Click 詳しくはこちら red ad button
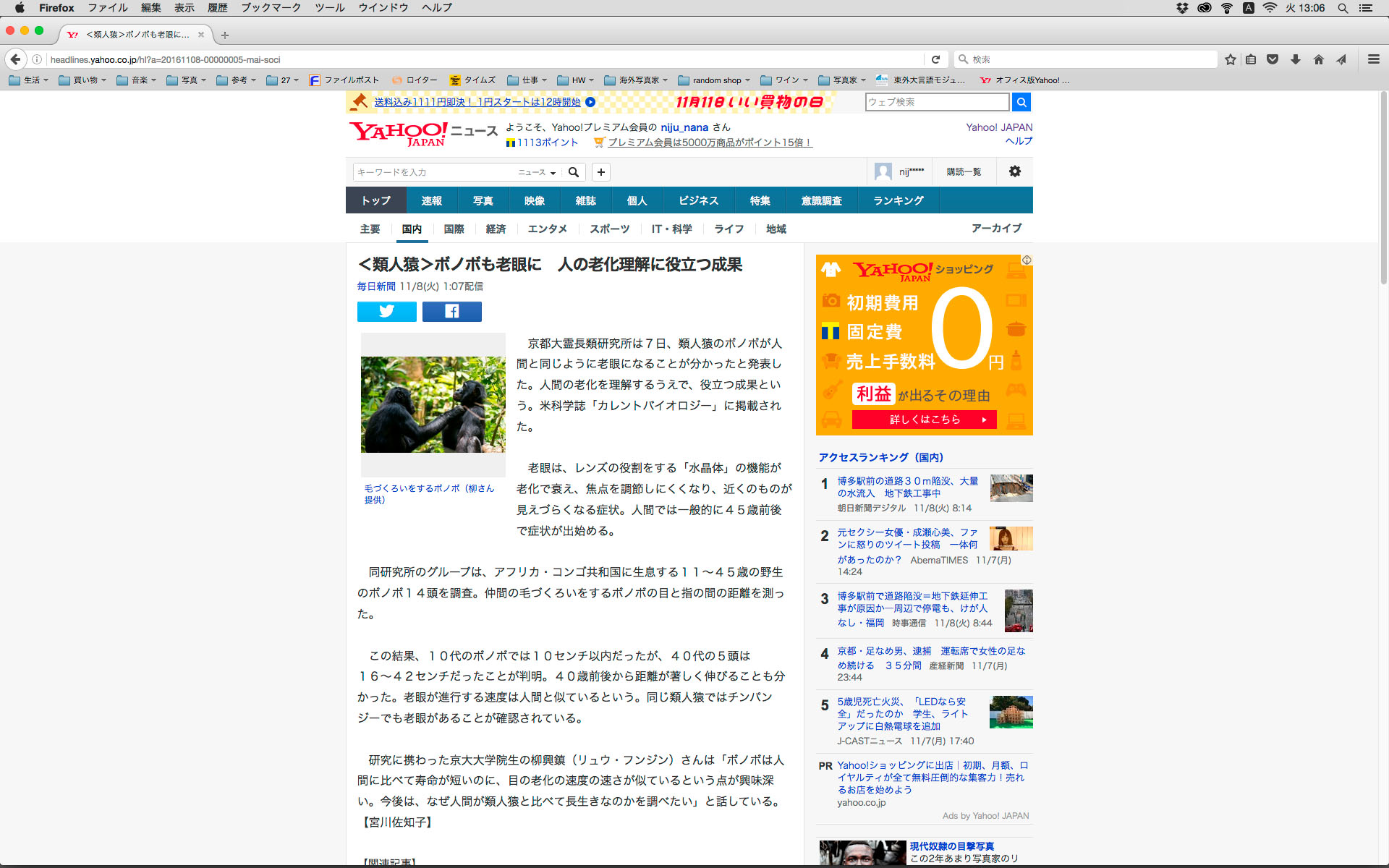The width and height of the screenshot is (1389, 868). (x=924, y=420)
